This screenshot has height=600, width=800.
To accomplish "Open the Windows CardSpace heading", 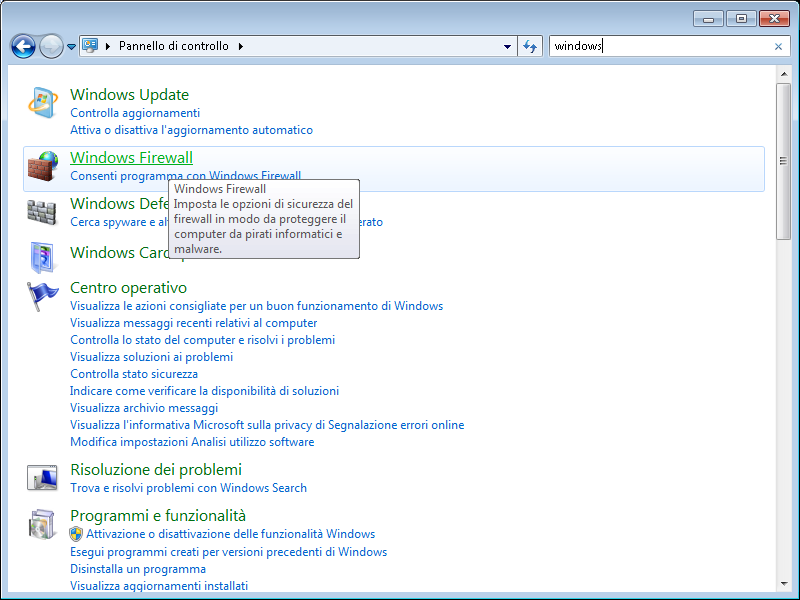I will tap(119, 253).
